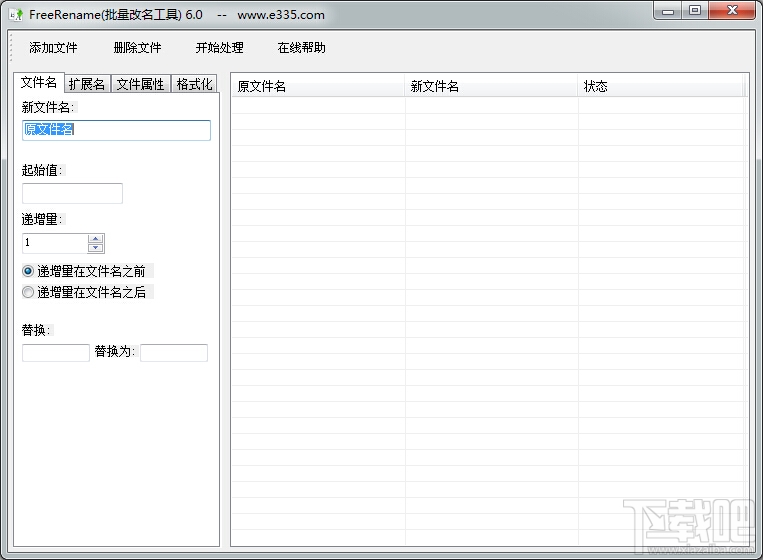Click the 状态 column header
The width and height of the screenshot is (763, 560).
[660, 86]
